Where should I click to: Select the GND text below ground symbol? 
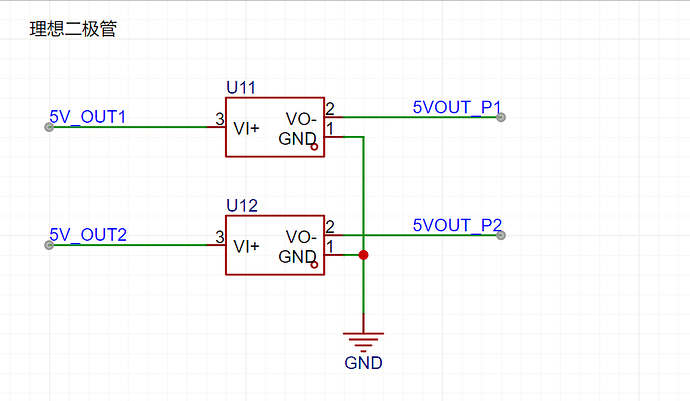click(x=363, y=363)
